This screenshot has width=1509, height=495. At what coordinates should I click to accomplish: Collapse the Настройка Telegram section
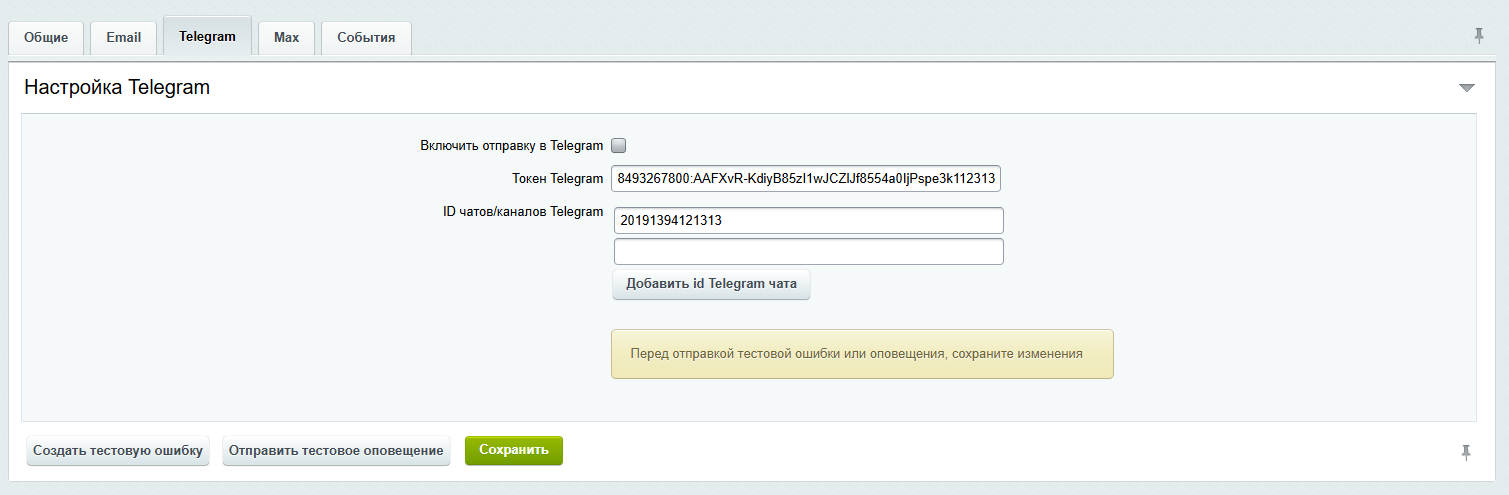pyautogui.click(x=1467, y=88)
